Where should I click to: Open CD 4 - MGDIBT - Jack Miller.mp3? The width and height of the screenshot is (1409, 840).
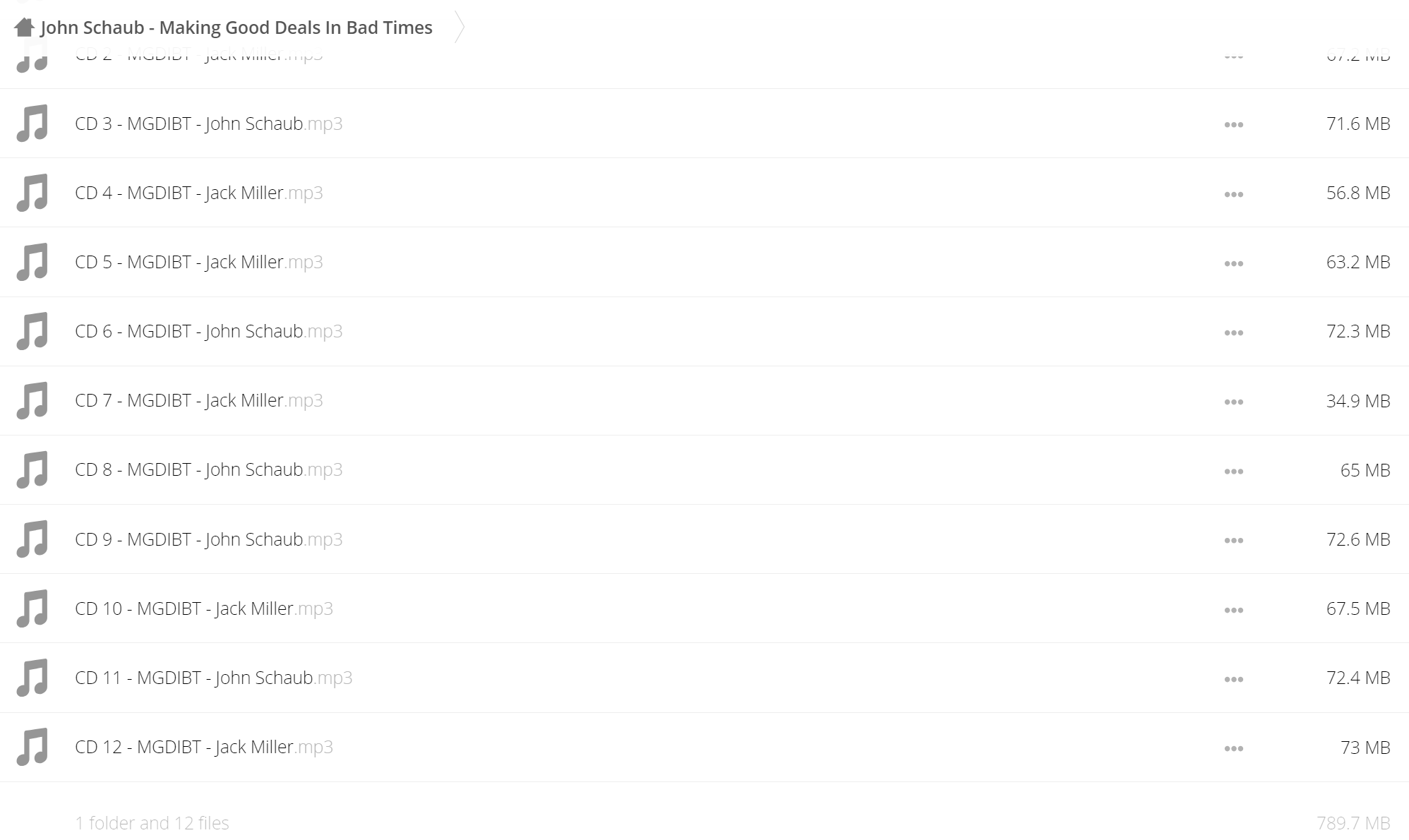(199, 193)
